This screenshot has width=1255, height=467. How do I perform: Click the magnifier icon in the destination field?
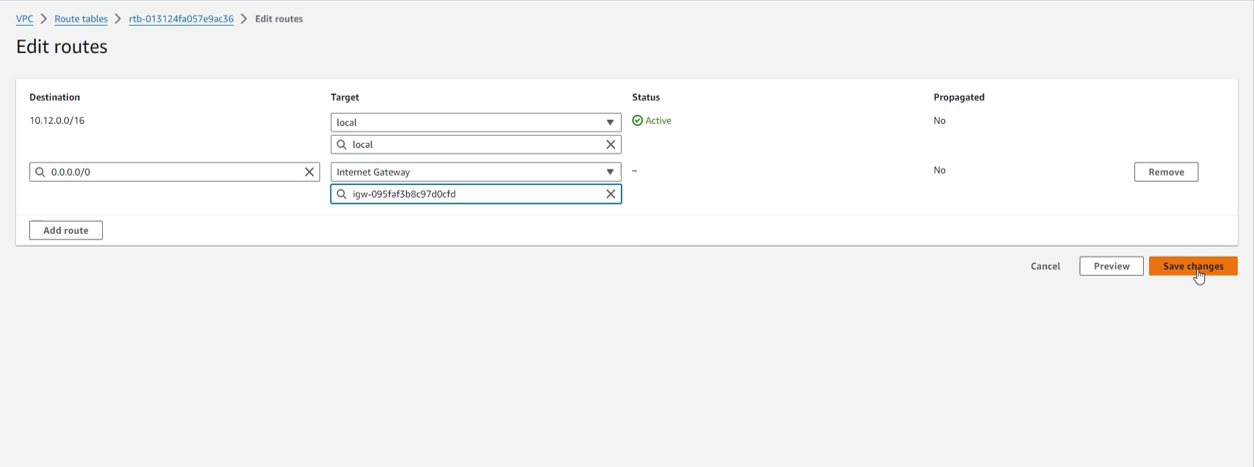point(41,172)
